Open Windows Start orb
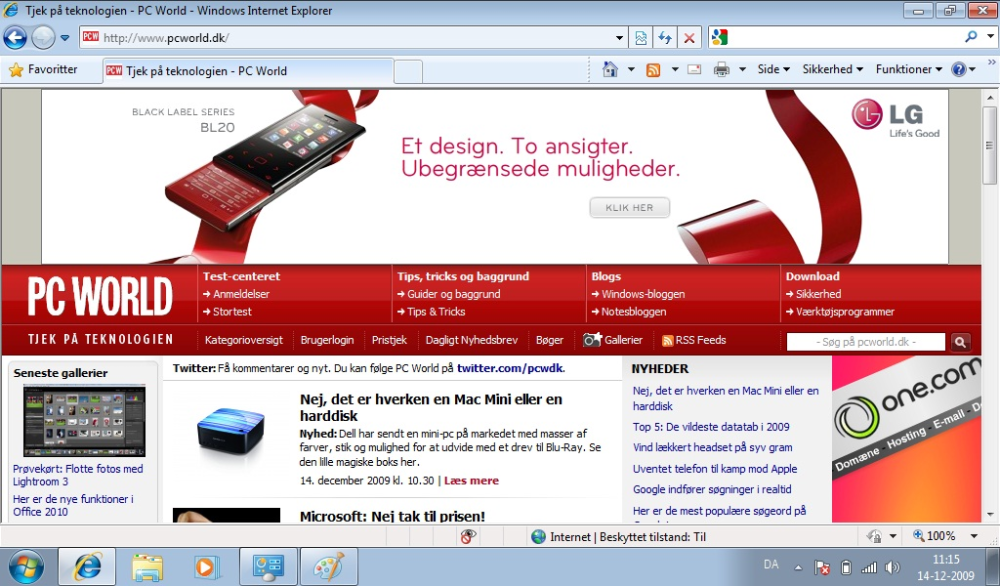1000x586 pixels. [26, 566]
